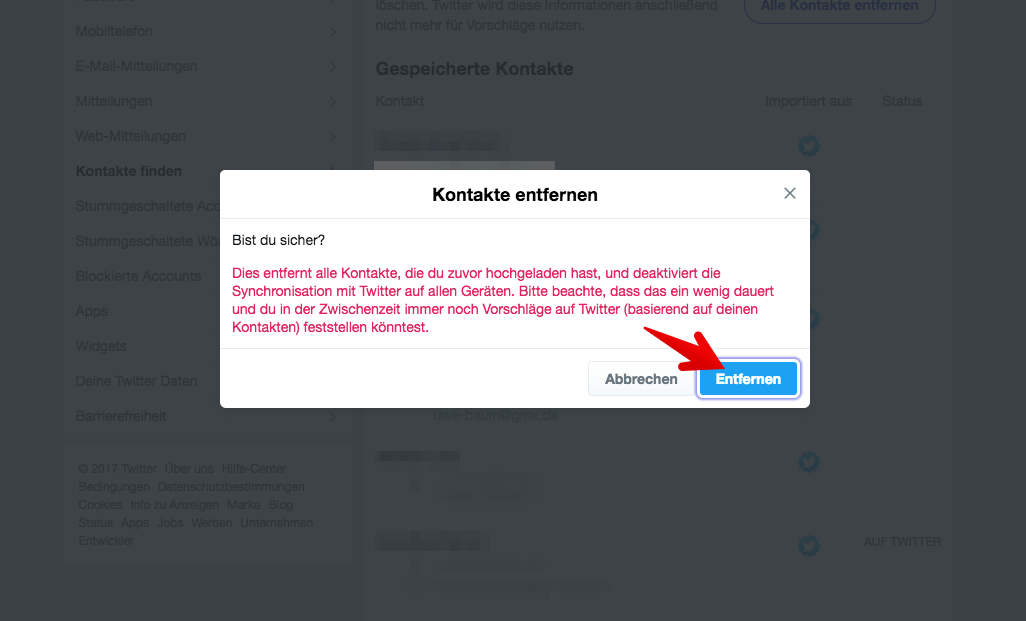Click the Twitter bird icon above AUF TWITTER row

coord(809,462)
